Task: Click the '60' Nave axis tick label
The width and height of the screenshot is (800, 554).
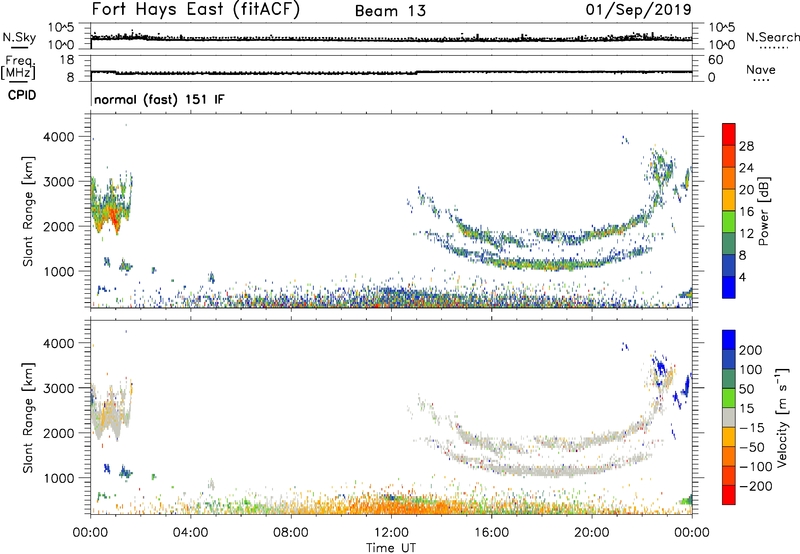Action: [716, 60]
